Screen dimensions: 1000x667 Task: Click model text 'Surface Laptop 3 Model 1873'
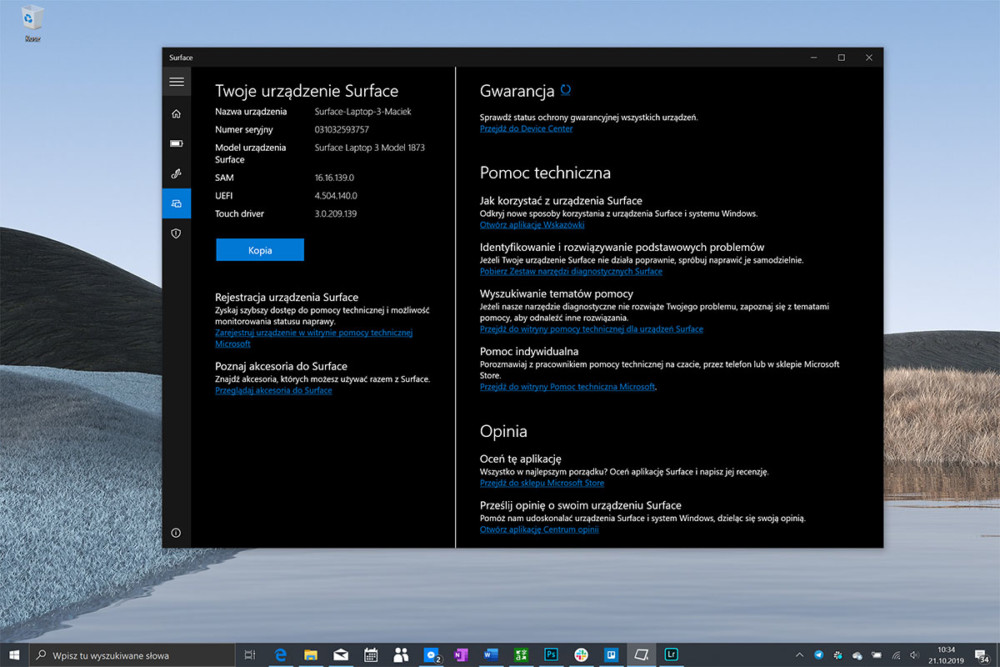click(369, 147)
